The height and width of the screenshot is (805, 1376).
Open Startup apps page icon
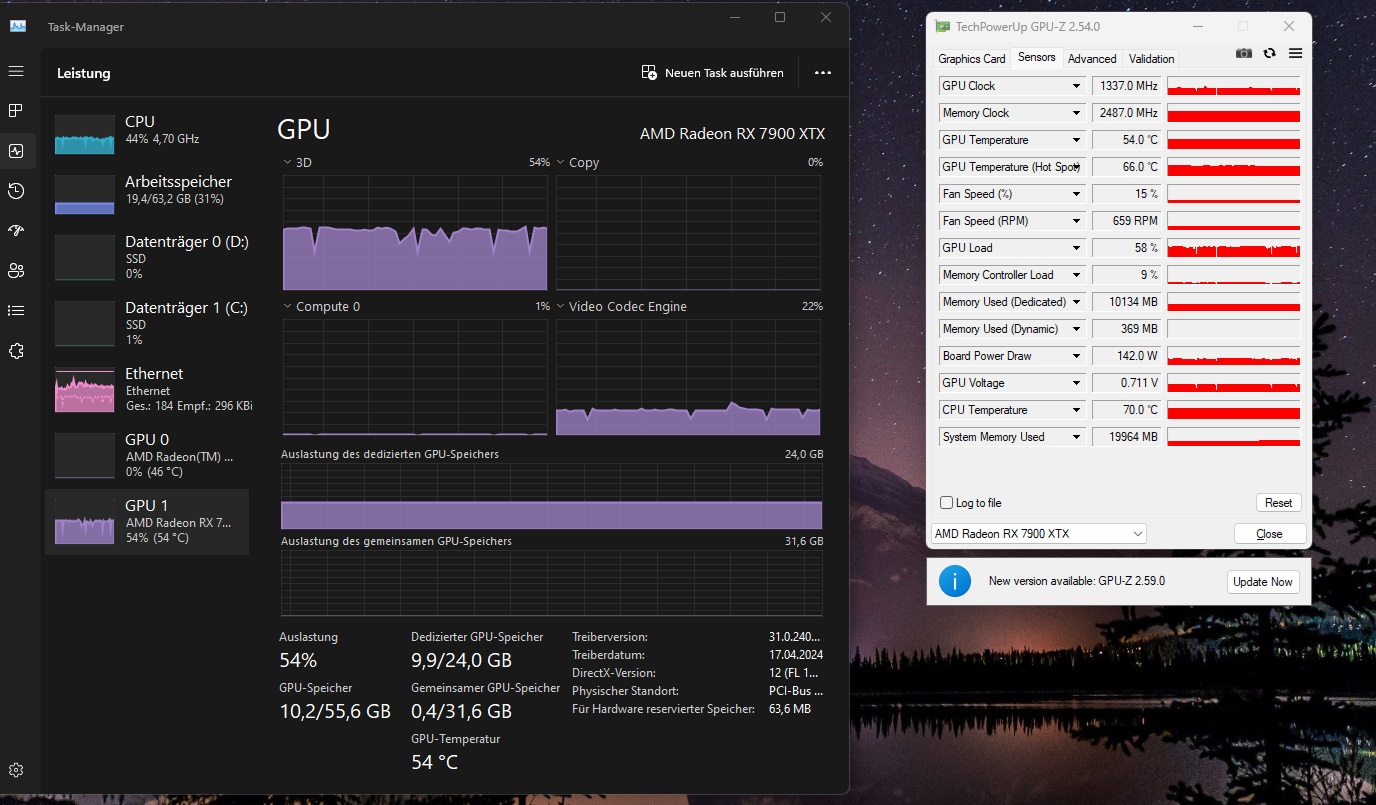tap(16, 231)
